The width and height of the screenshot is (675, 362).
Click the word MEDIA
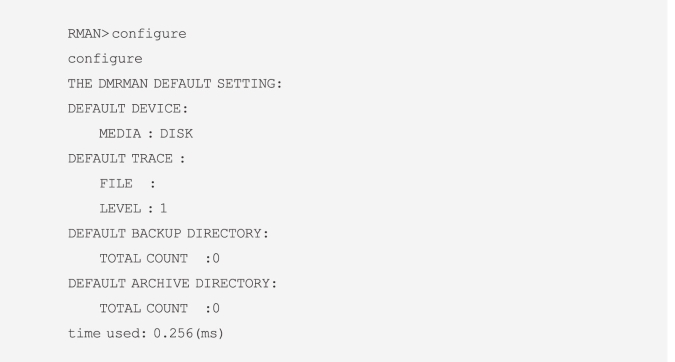point(120,133)
